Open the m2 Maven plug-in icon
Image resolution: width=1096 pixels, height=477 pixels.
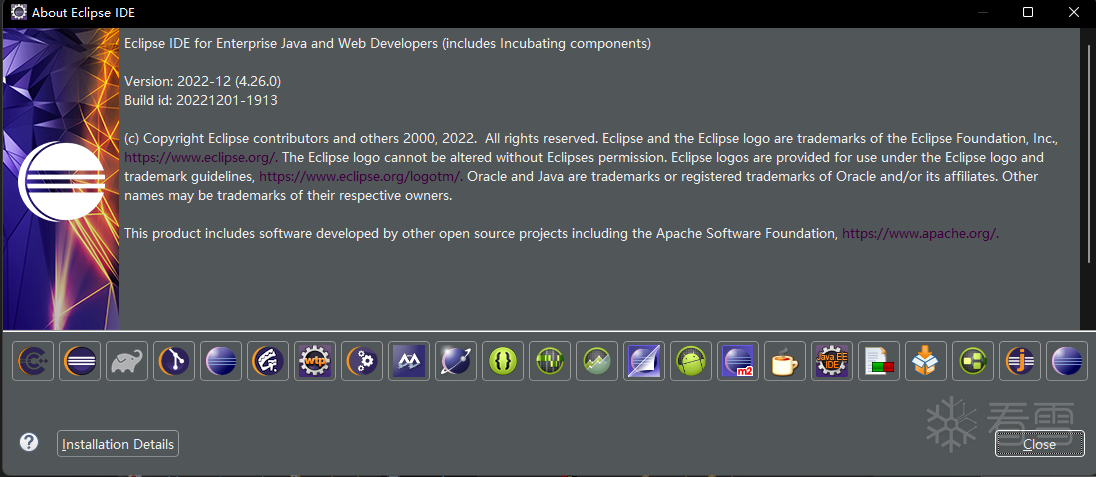(737, 361)
